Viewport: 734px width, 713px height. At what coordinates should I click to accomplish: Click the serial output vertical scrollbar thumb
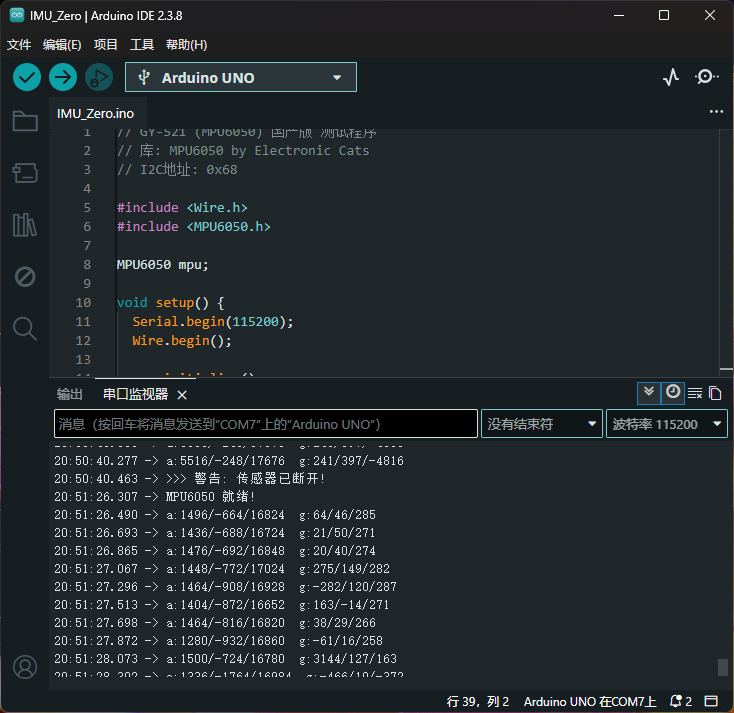tap(722, 667)
